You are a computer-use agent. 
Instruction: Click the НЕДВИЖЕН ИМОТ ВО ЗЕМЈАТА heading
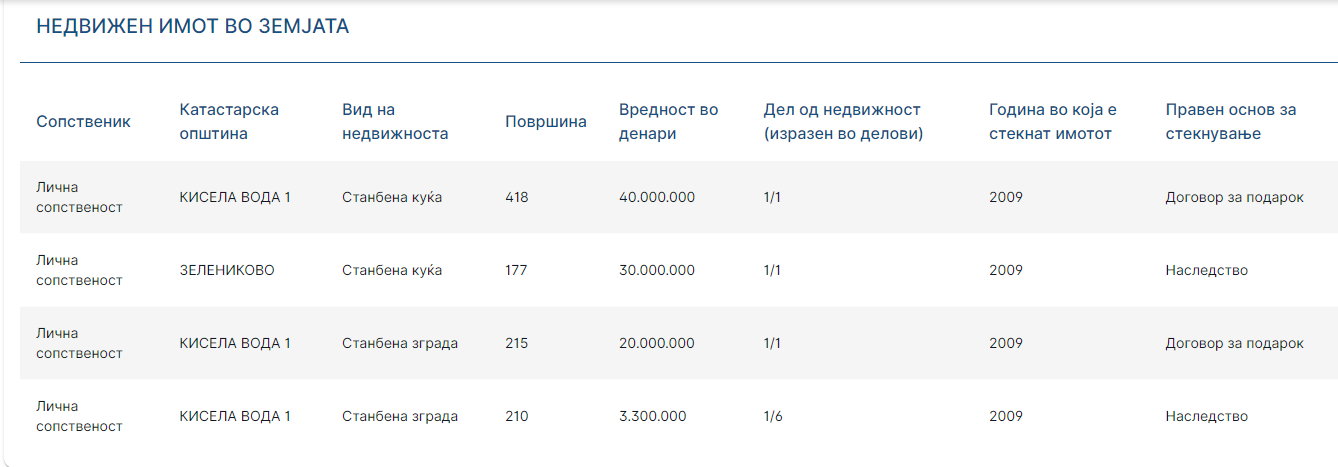pos(193,27)
